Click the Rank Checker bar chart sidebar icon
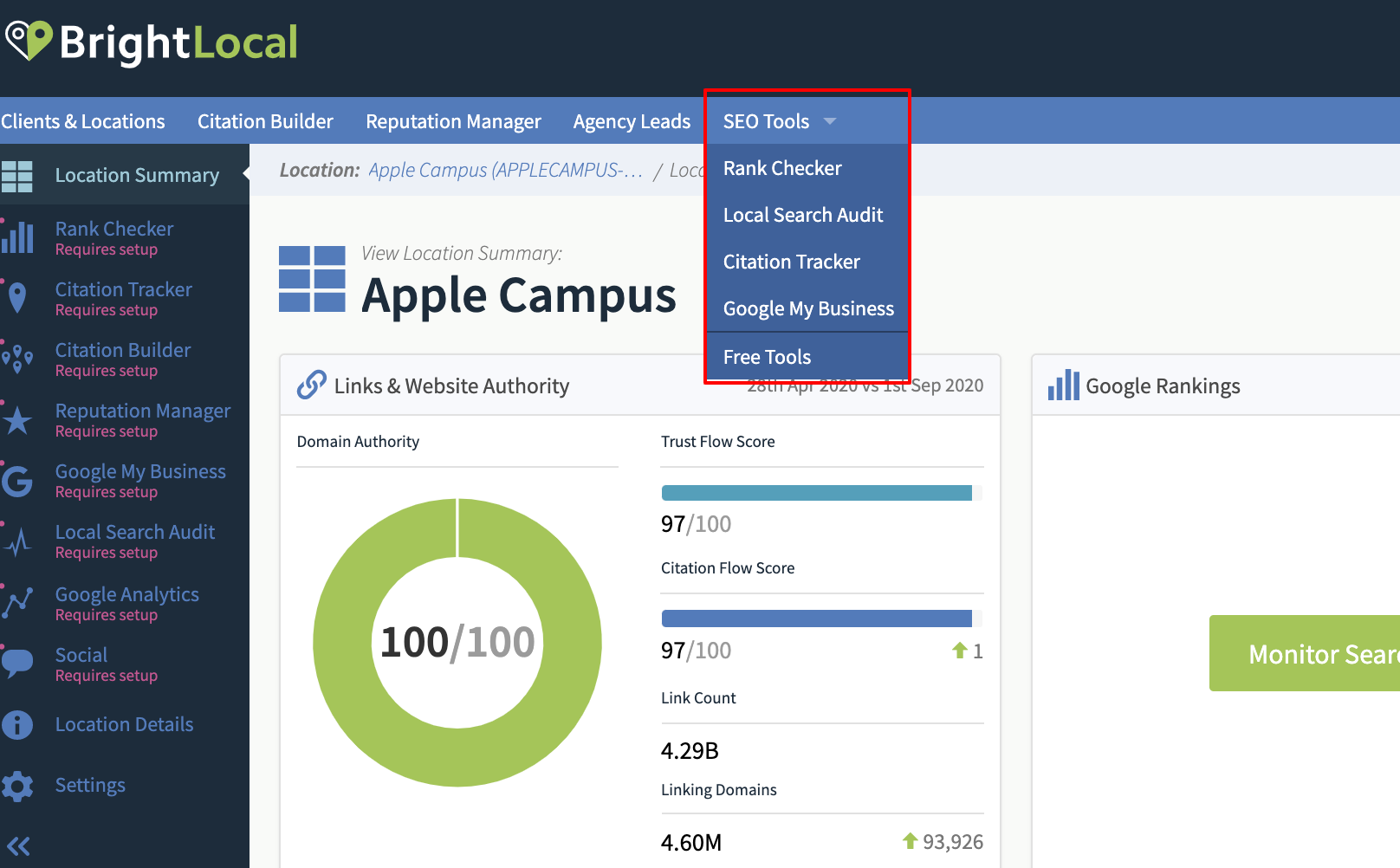Image resolution: width=1400 pixels, height=868 pixels. point(17,237)
